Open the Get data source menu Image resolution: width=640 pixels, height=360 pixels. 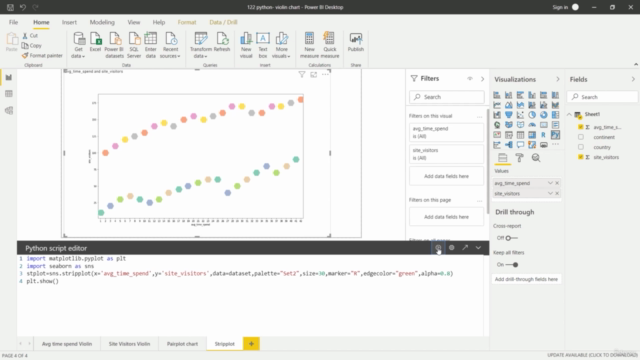[x=78, y=45]
